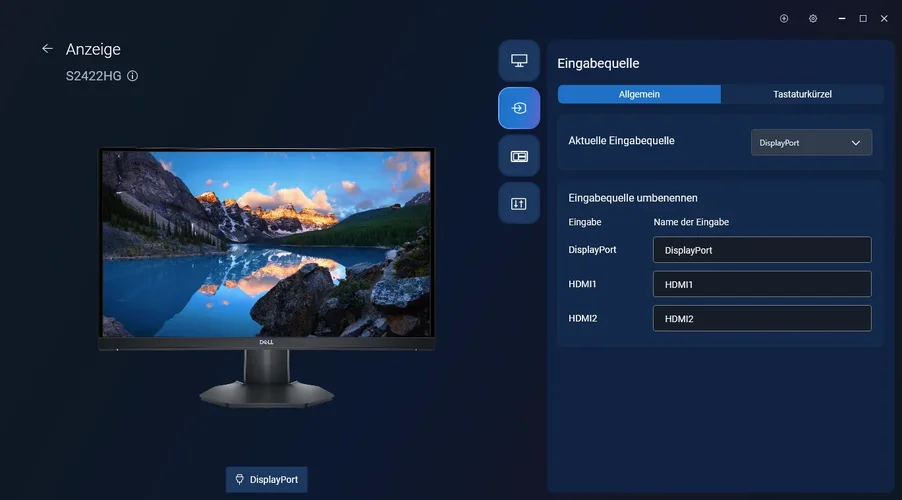902x500 pixels.
Task: Click the HDMI2 row label
Action: click(x=583, y=318)
